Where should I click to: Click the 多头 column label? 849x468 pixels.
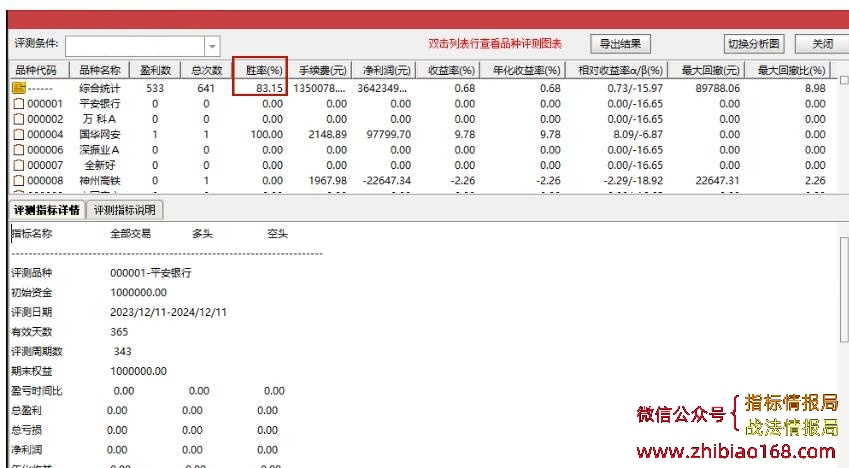[202, 233]
